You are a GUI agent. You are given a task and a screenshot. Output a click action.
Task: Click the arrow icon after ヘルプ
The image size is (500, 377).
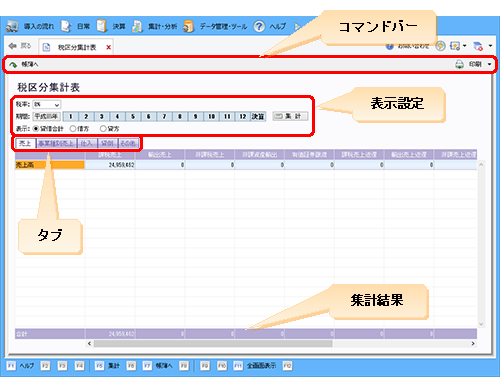coord(297,26)
